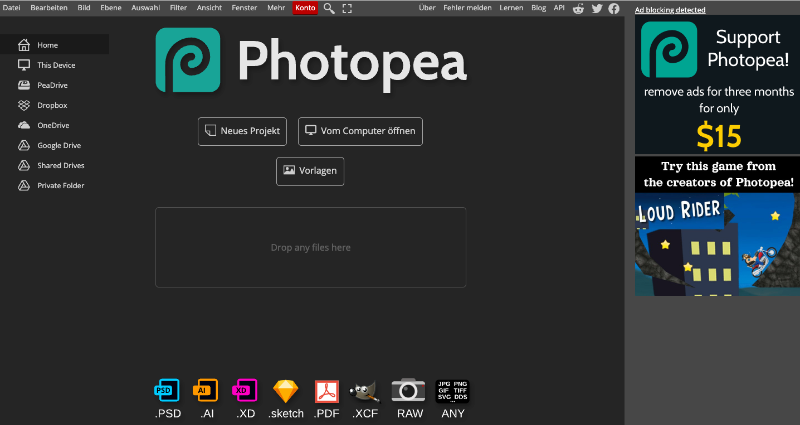Open Photopea Reddit page icon

coord(578,8)
